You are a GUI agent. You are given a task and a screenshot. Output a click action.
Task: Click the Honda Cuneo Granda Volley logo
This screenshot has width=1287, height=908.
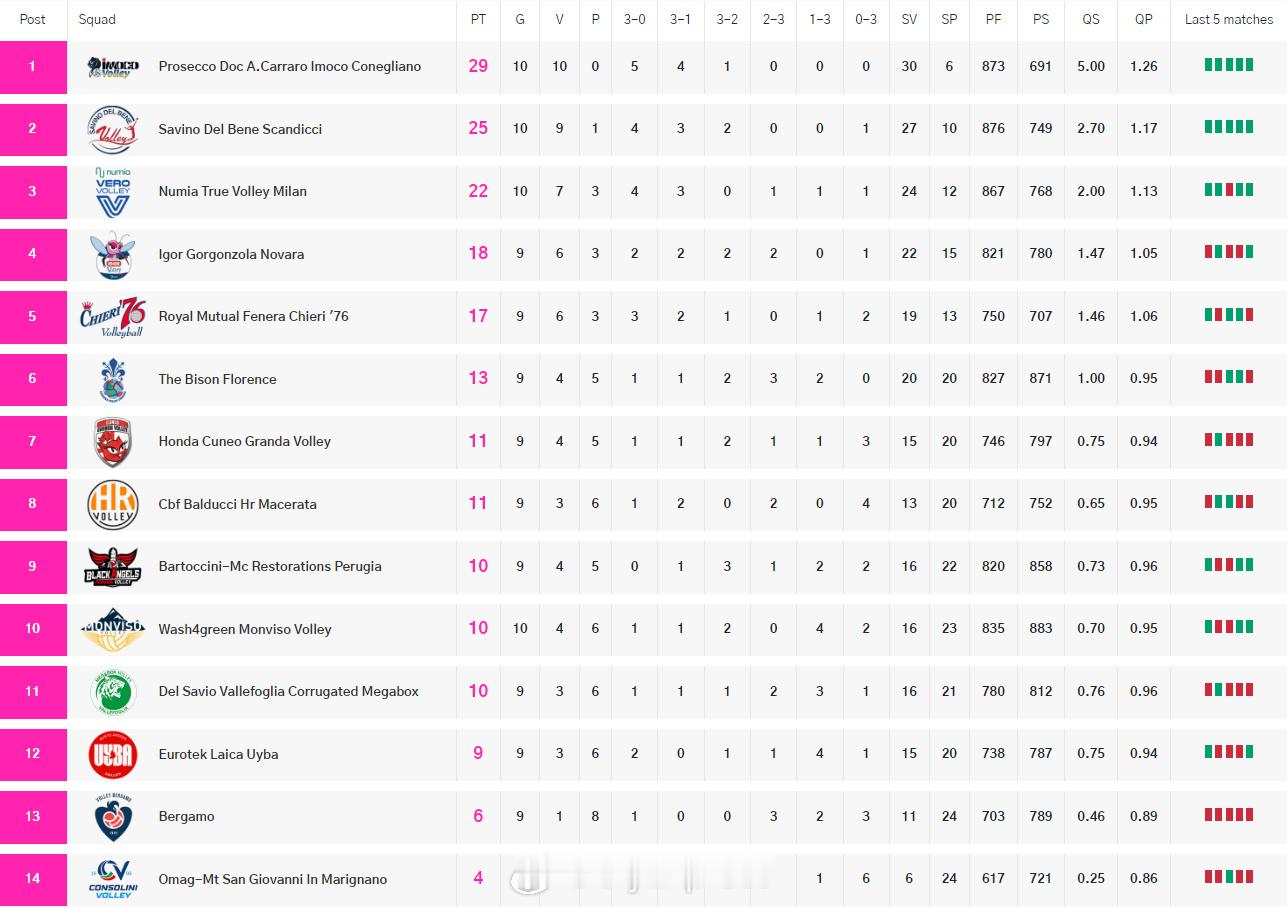(x=113, y=442)
